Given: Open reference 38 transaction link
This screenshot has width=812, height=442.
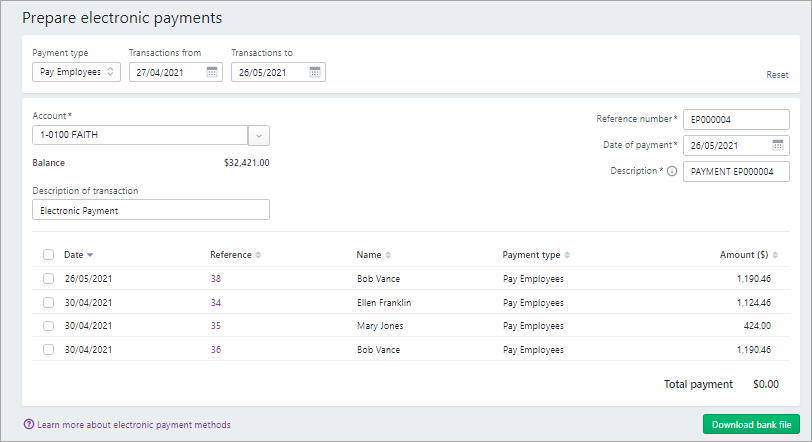Looking at the screenshot, I should (x=216, y=278).
